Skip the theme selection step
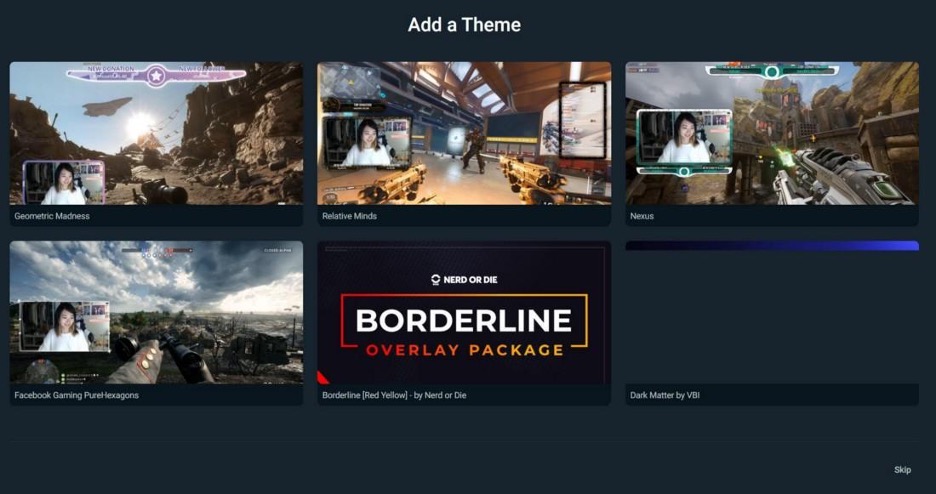This screenshot has height=494, width=936. (902, 470)
